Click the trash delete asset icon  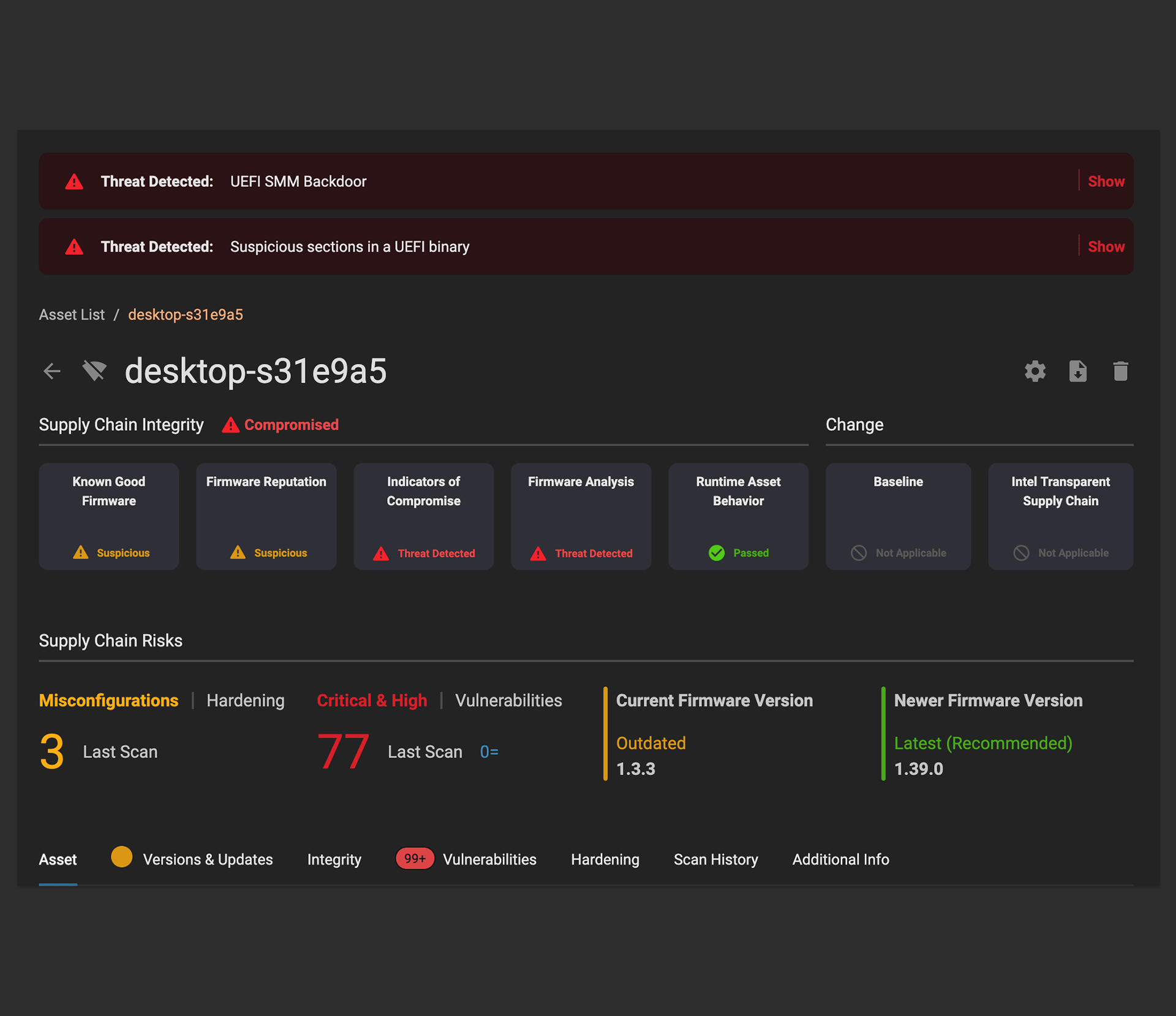click(1120, 371)
